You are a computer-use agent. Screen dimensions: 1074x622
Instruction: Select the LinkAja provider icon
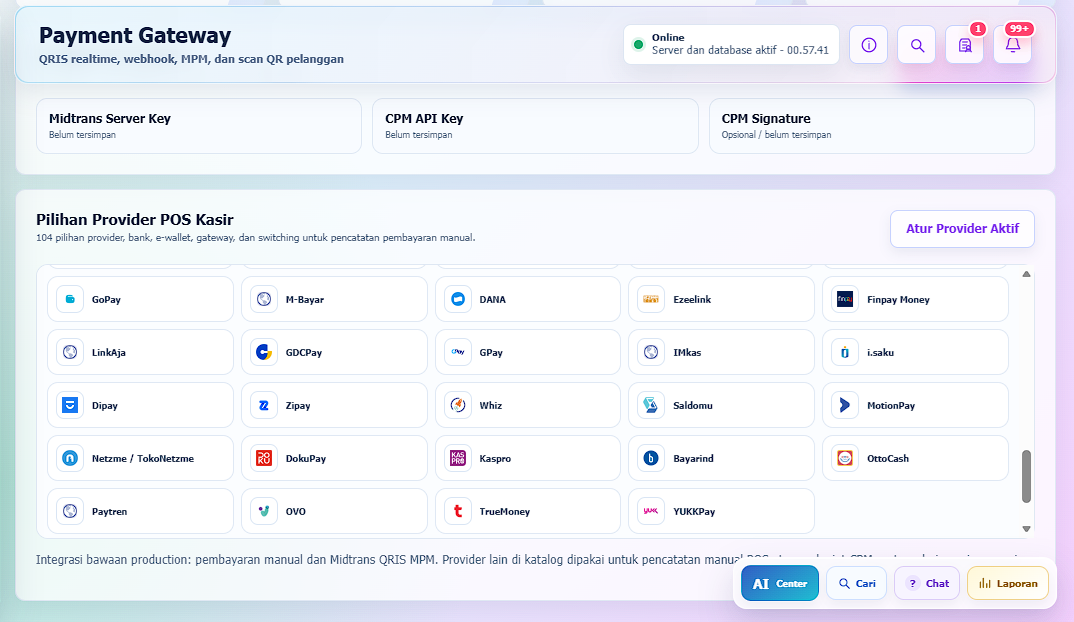click(70, 352)
